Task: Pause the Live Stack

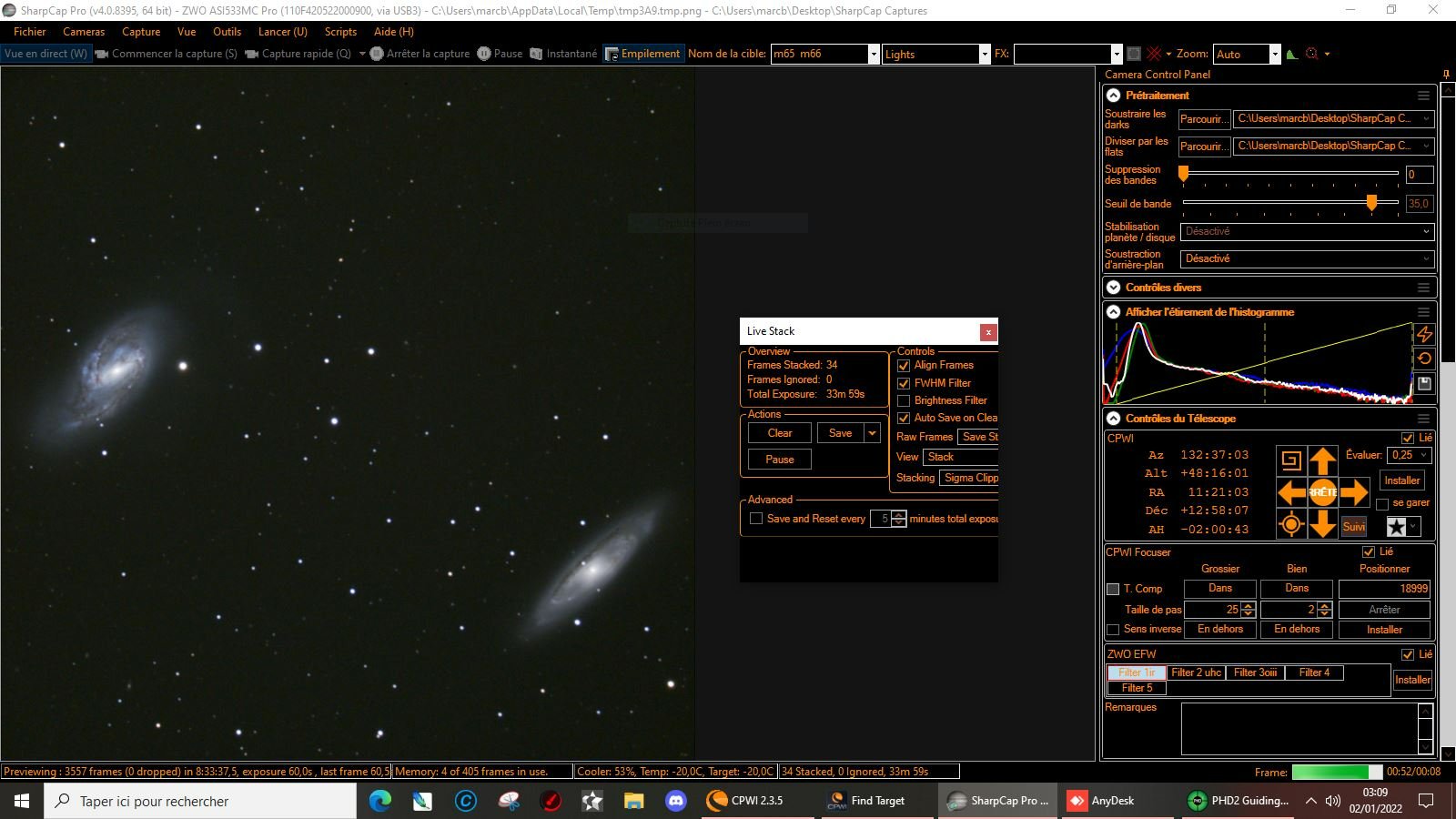Action: [780, 460]
